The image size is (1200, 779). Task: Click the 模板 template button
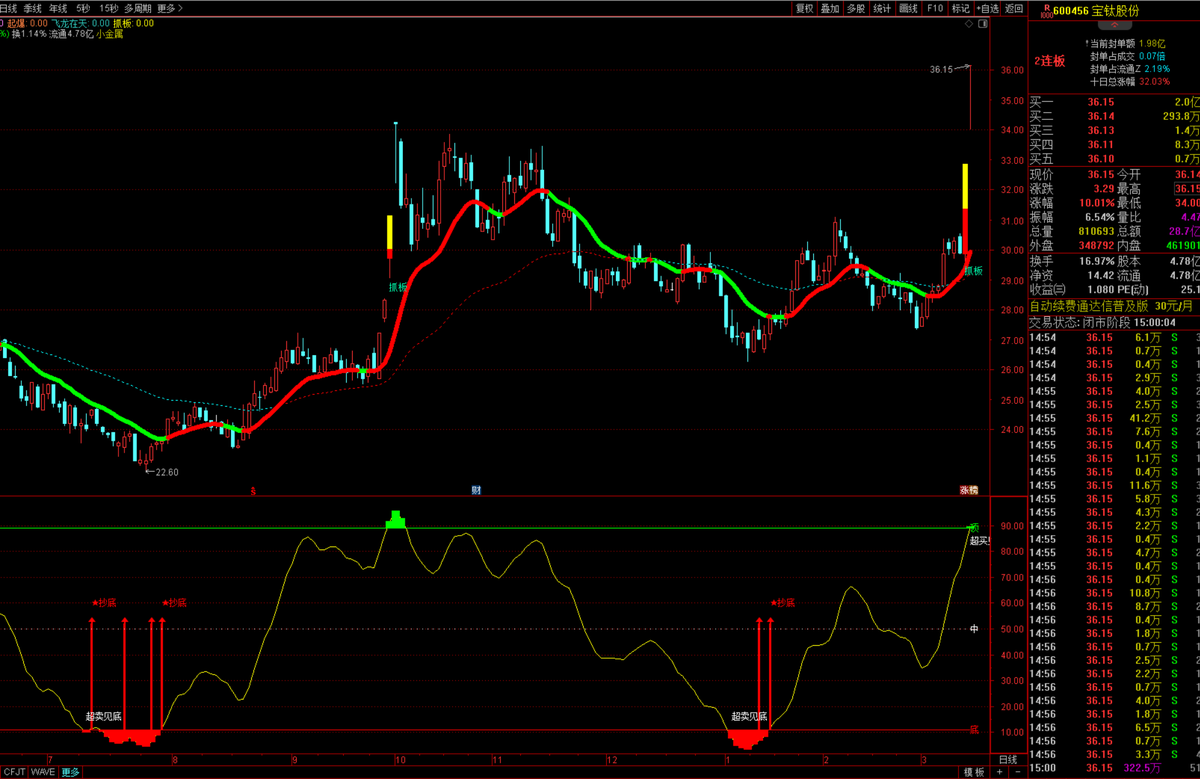[x=974, y=772]
